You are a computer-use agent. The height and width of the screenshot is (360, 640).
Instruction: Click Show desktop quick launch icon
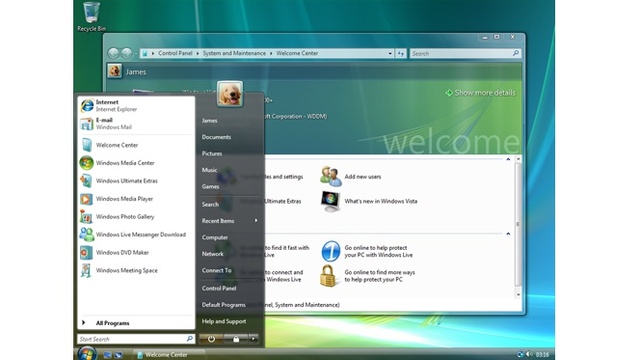pyautogui.click(x=107, y=355)
